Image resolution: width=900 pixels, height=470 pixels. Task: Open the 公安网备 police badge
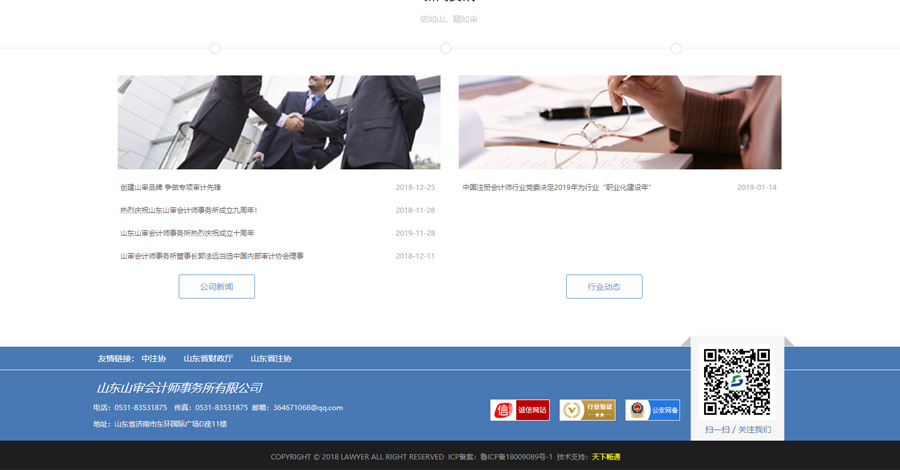[x=653, y=410]
